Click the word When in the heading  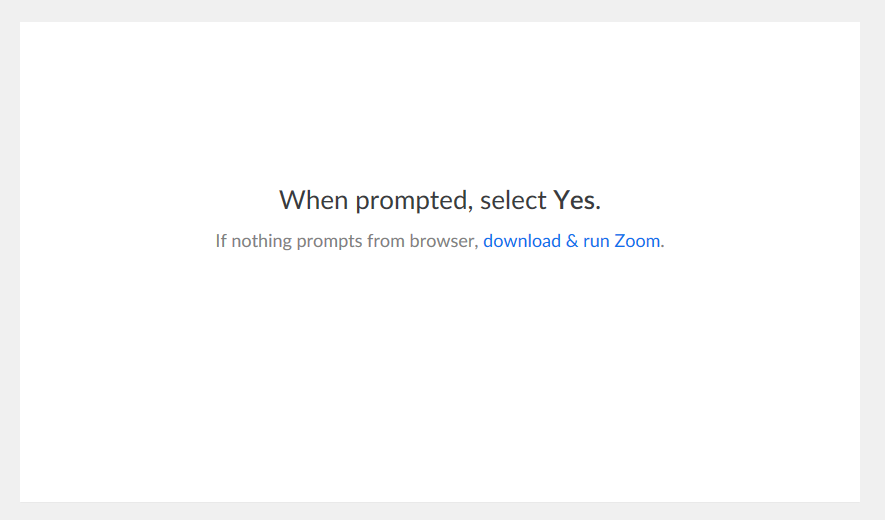point(313,200)
